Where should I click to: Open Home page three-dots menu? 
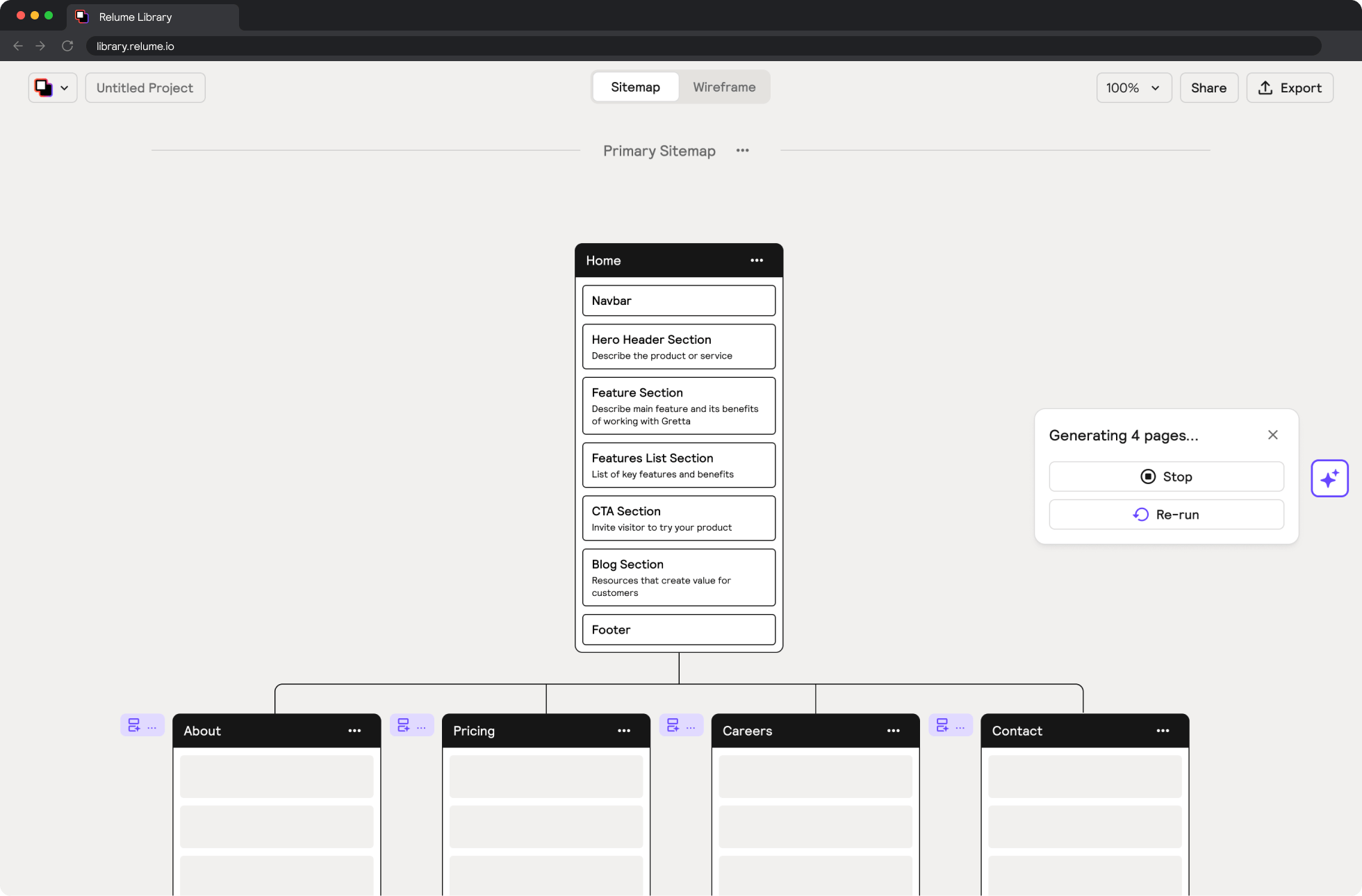coord(757,260)
